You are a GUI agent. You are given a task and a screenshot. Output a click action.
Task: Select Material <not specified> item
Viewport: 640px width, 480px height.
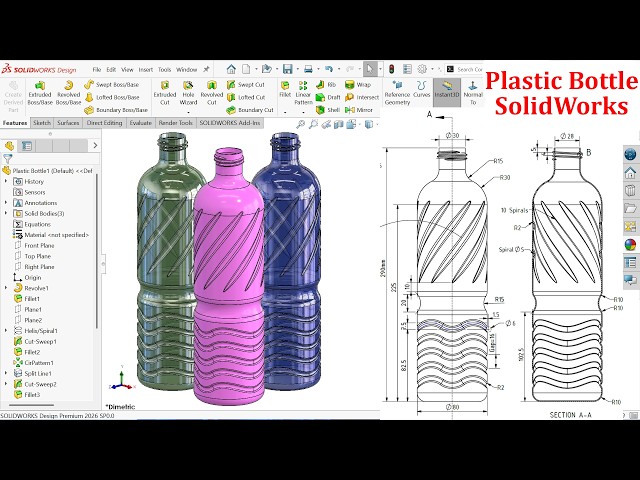pyautogui.click(x=51, y=235)
